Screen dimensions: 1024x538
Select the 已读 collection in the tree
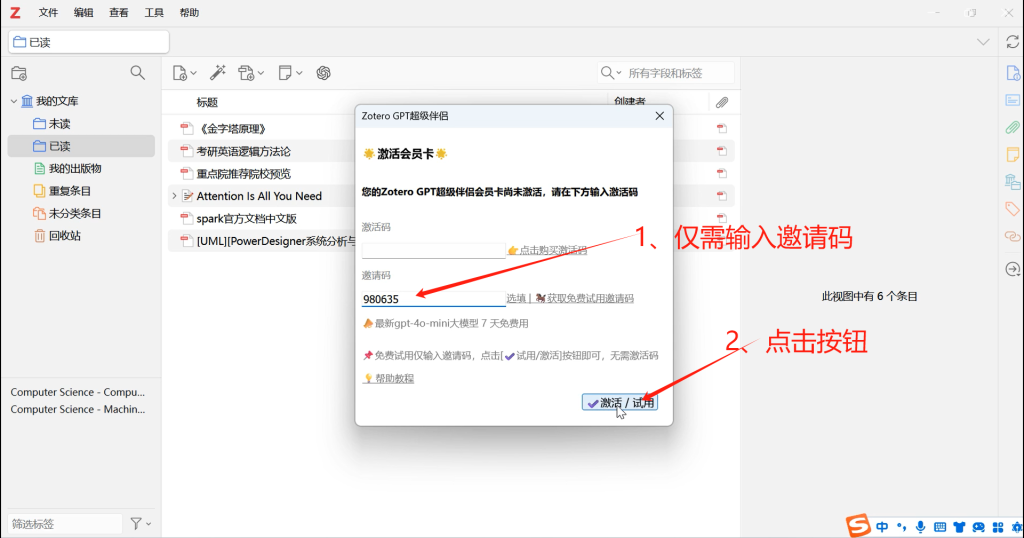(x=81, y=146)
